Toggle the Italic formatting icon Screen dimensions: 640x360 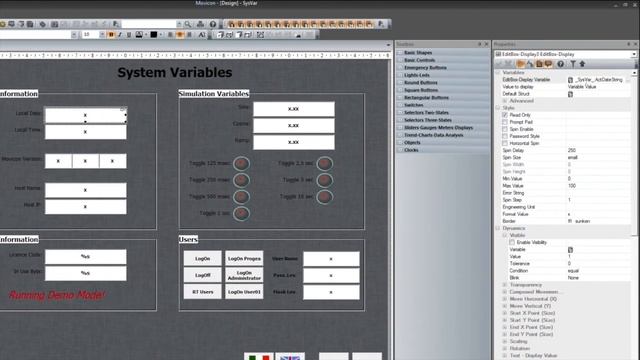coord(120,35)
